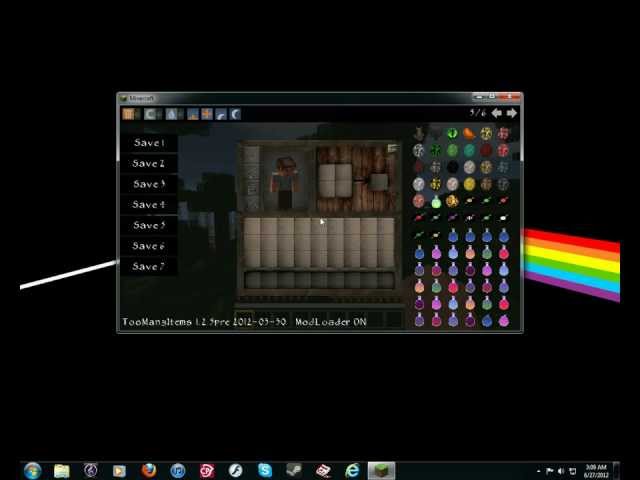Pick the teal spawn egg

pyautogui.click(x=469, y=150)
